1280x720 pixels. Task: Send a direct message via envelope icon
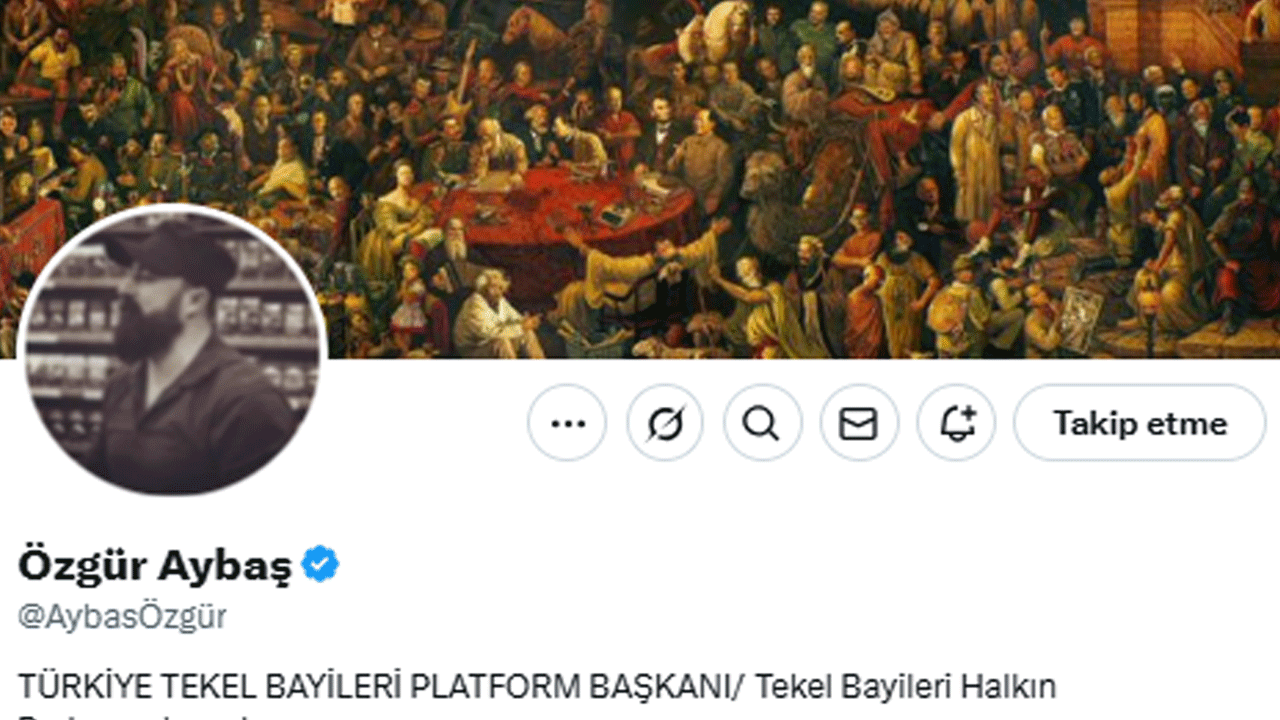859,423
